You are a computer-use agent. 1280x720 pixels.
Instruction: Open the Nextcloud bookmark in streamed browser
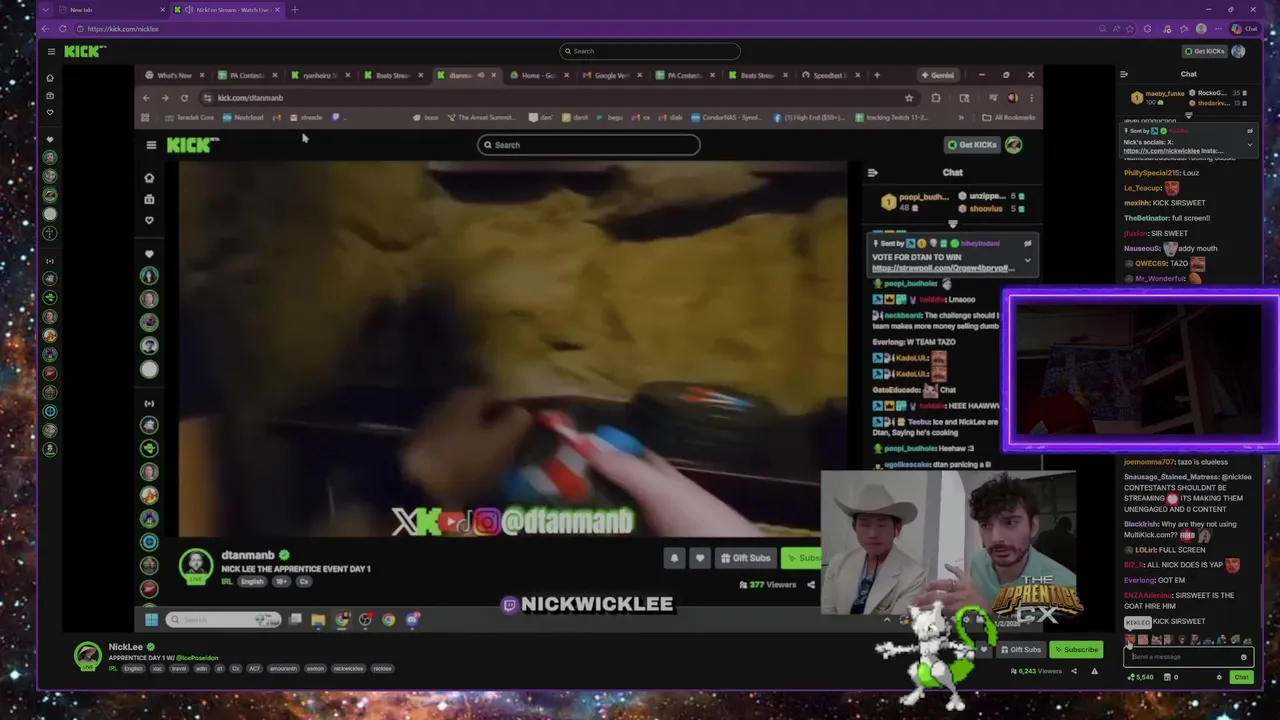[243, 117]
